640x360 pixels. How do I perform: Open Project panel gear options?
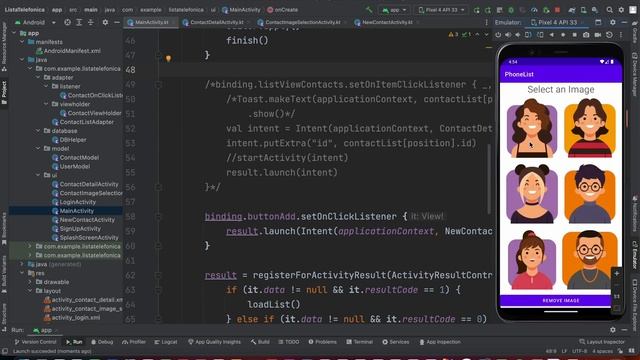(x=105, y=22)
